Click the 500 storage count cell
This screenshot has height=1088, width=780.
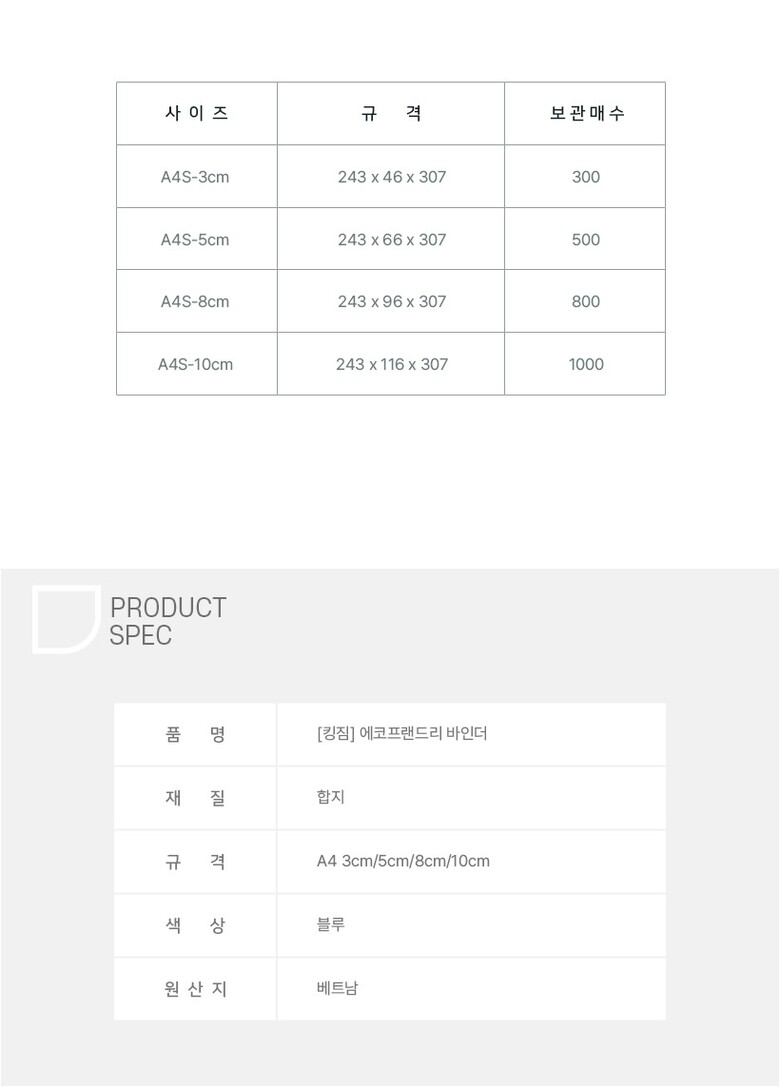click(586, 240)
